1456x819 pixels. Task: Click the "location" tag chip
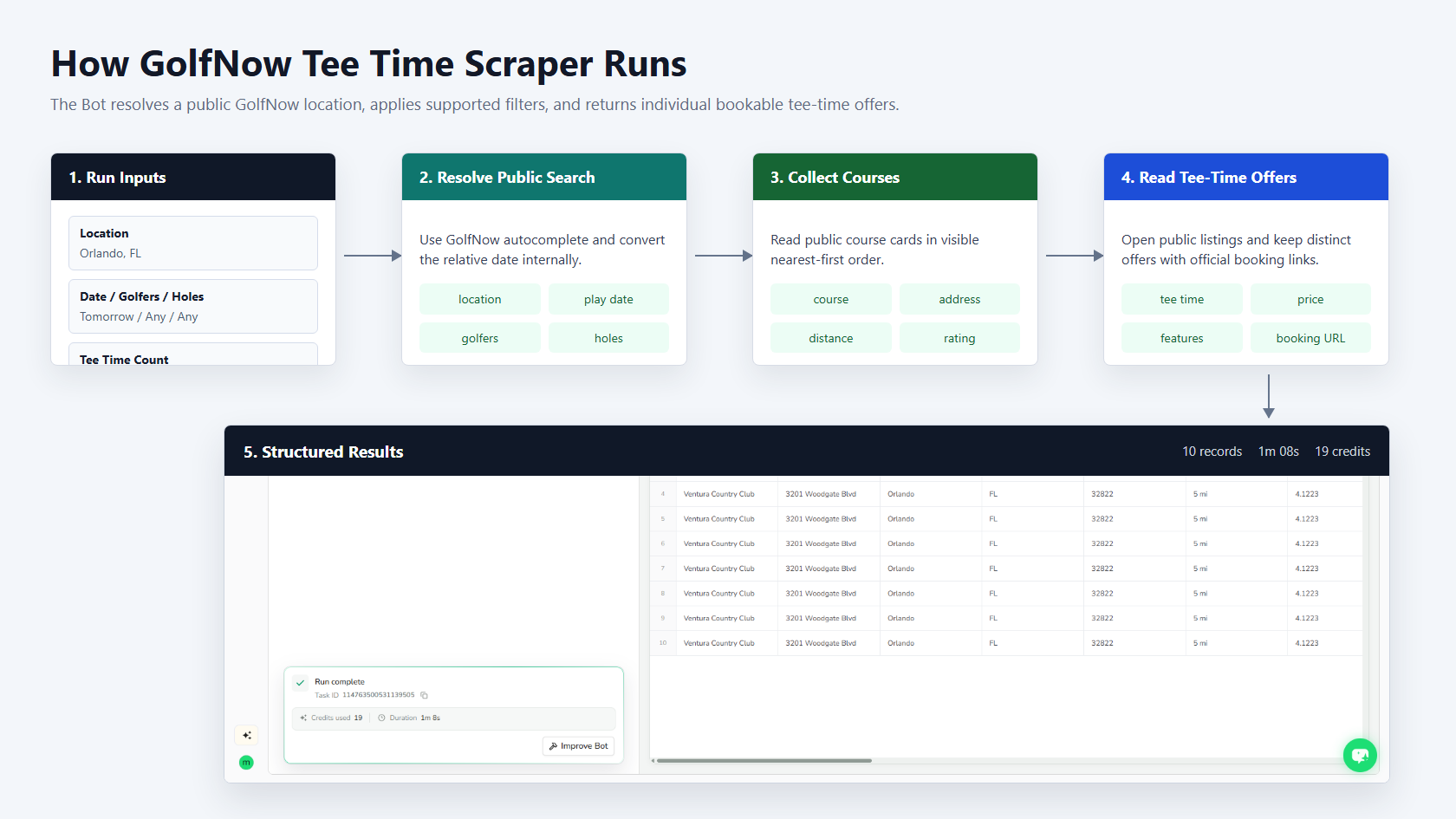(x=480, y=299)
